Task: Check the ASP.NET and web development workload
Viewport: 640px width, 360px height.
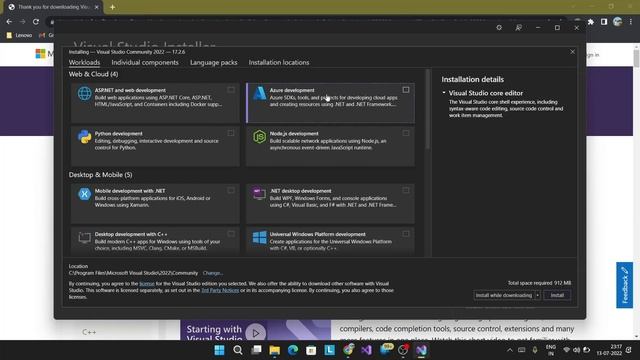Action: tap(231, 90)
